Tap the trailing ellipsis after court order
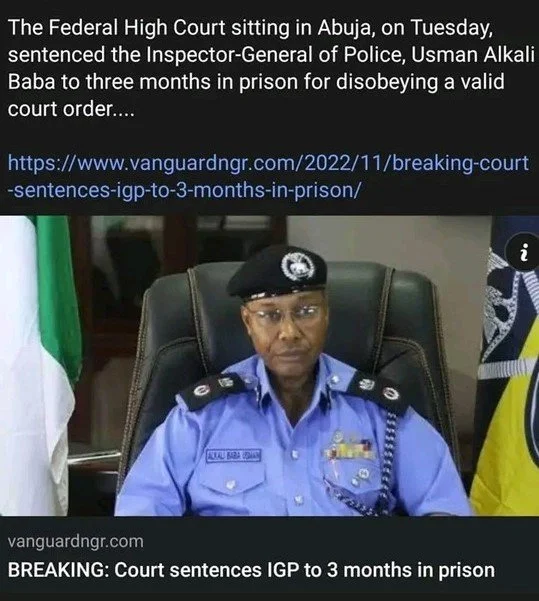Screen dimensions: 539x601 coord(123,110)
